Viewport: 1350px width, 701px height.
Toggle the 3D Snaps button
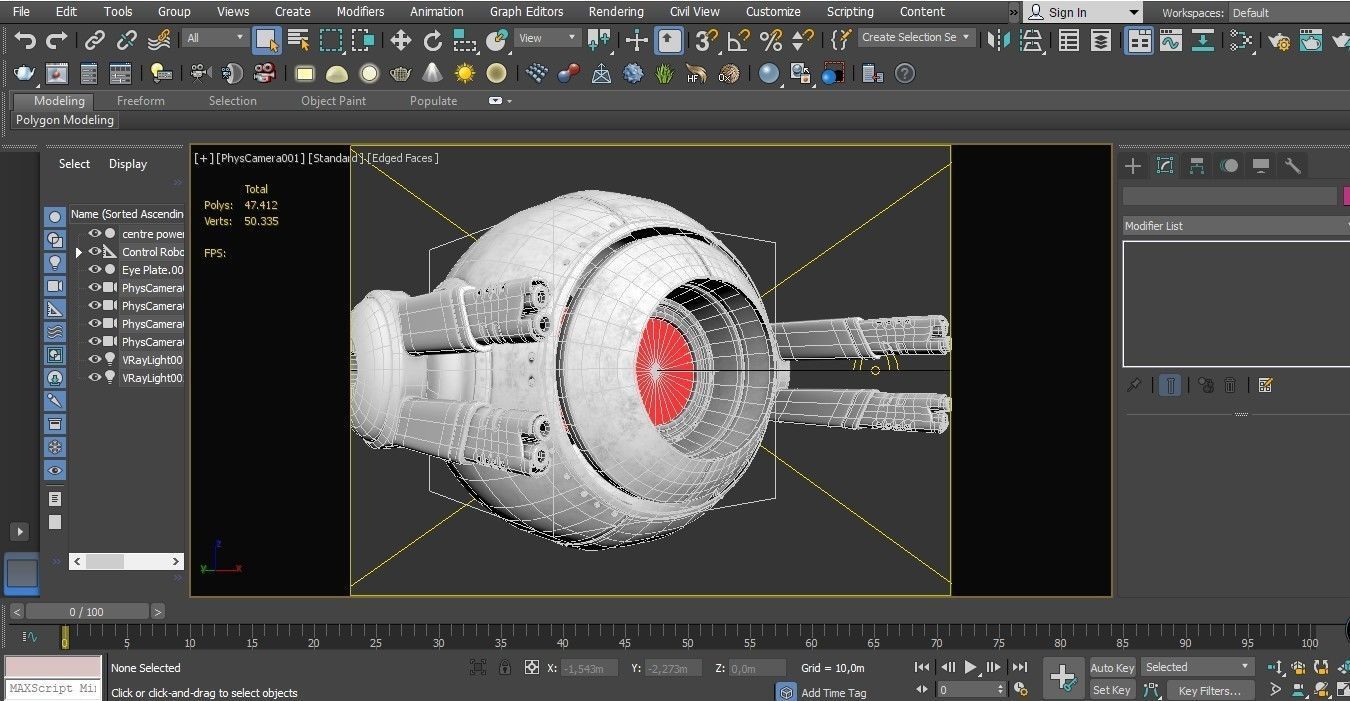point(707,40)
